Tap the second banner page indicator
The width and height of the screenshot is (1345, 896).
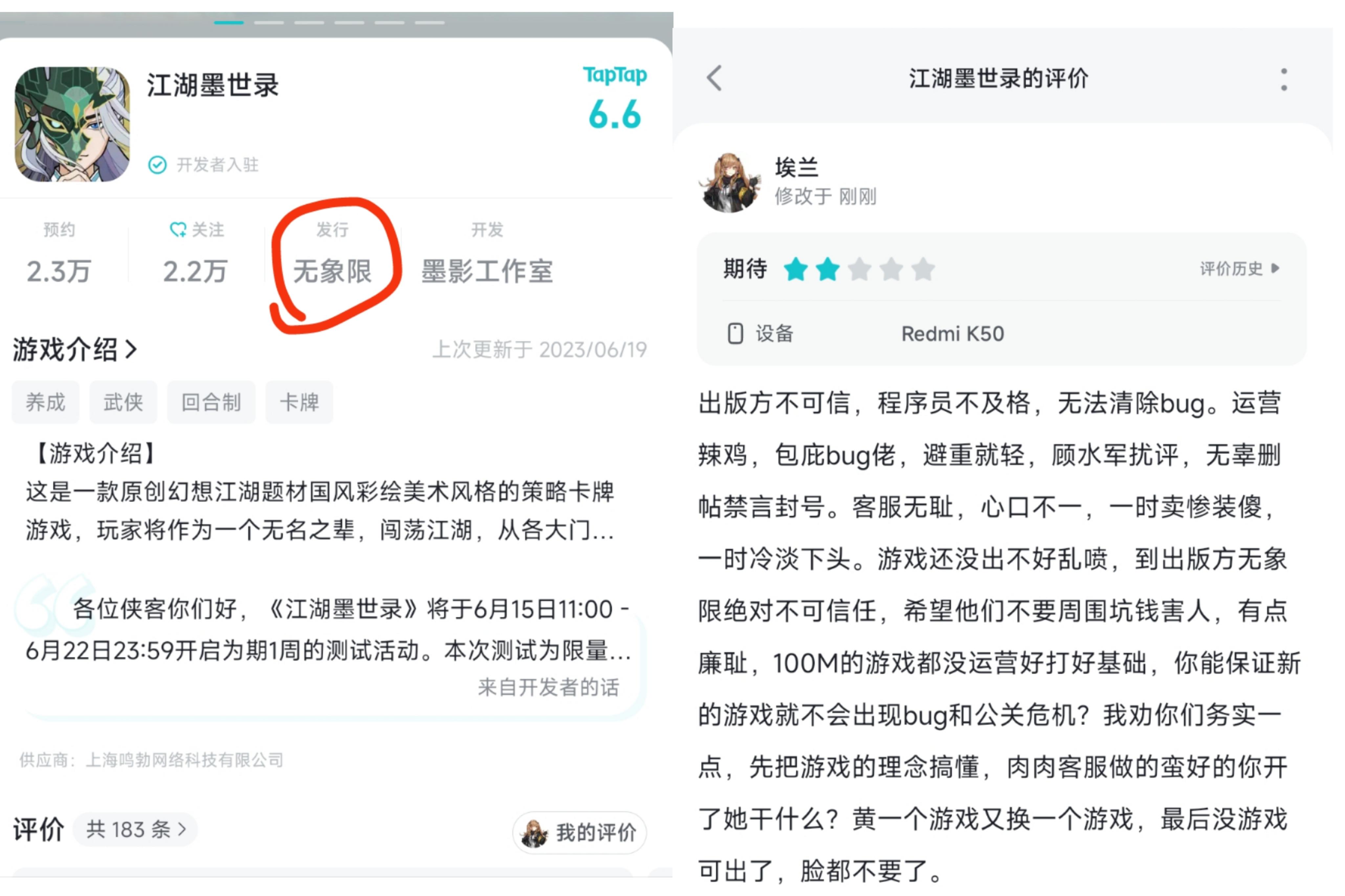[x=269, y=23]
